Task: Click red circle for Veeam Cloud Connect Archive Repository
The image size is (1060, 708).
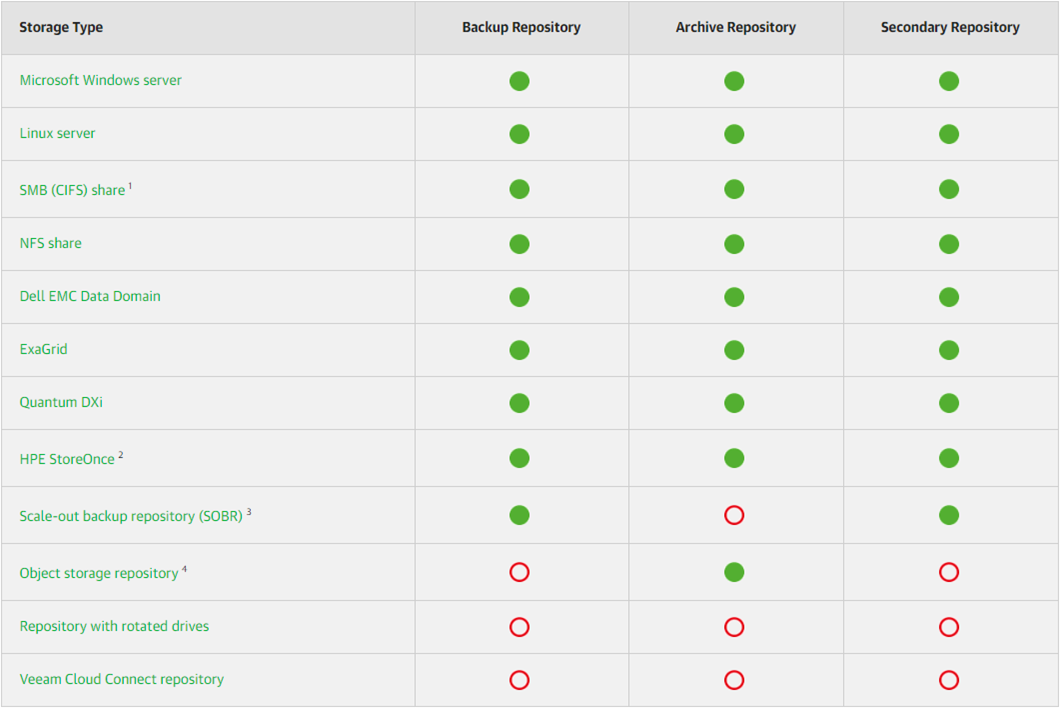Action: coord(734,680)
